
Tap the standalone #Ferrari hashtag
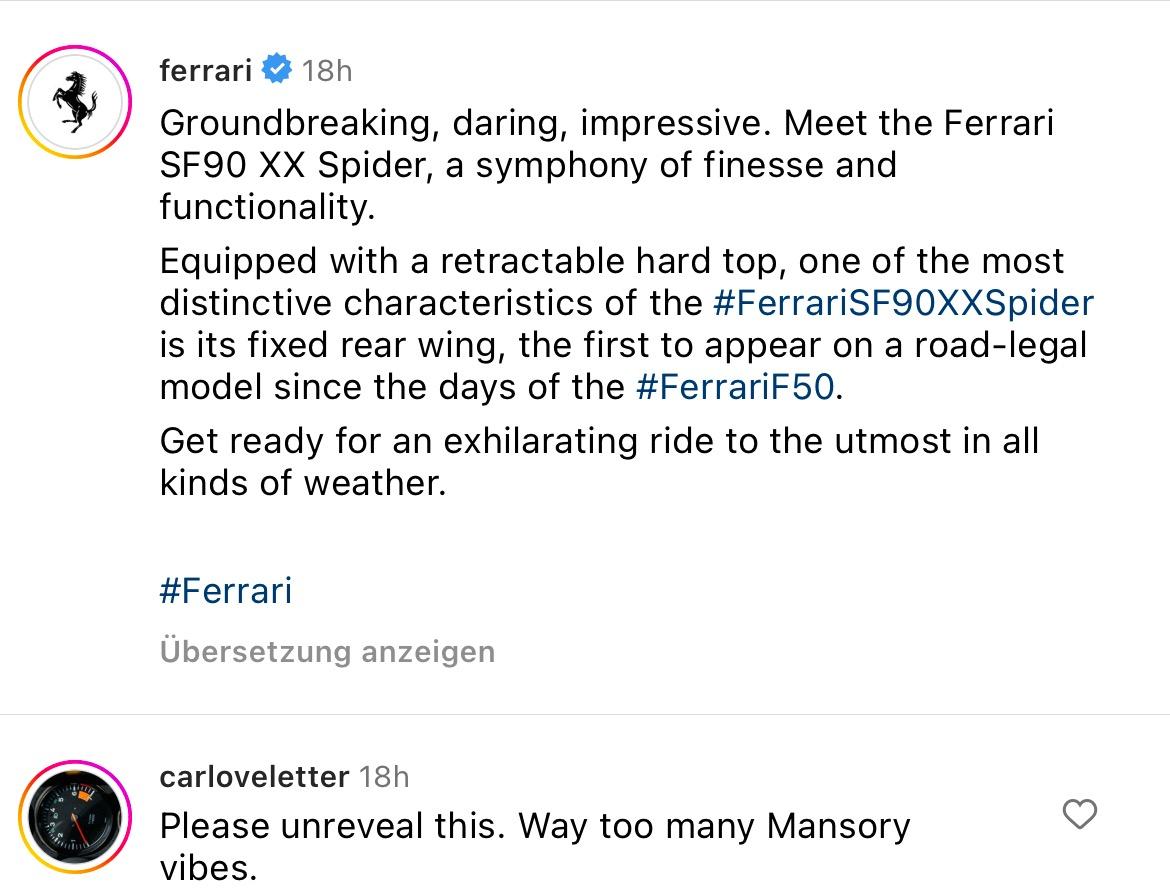[225, 590]
